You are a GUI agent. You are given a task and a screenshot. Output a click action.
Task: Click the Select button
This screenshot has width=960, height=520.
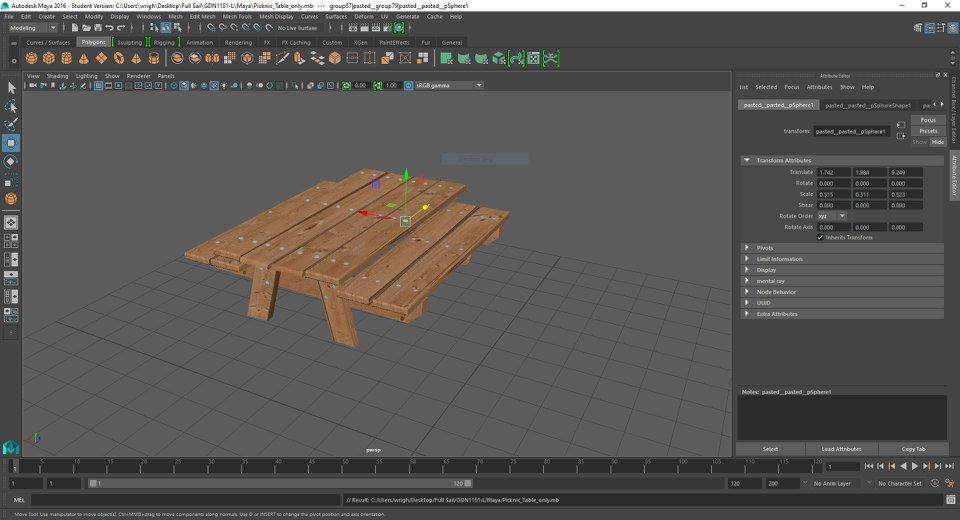770,449
